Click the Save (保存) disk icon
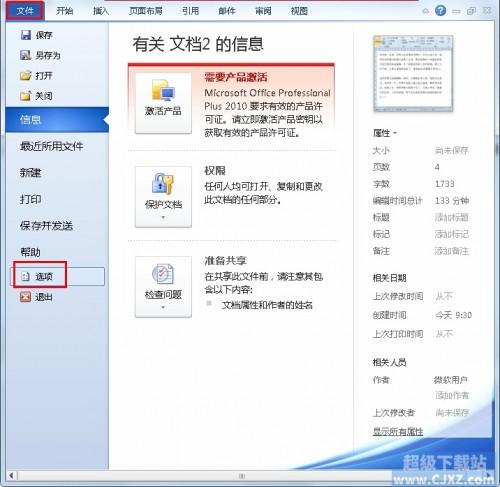Image resolution: width=500 pixels, height=487 pixels. click(26, 35)
